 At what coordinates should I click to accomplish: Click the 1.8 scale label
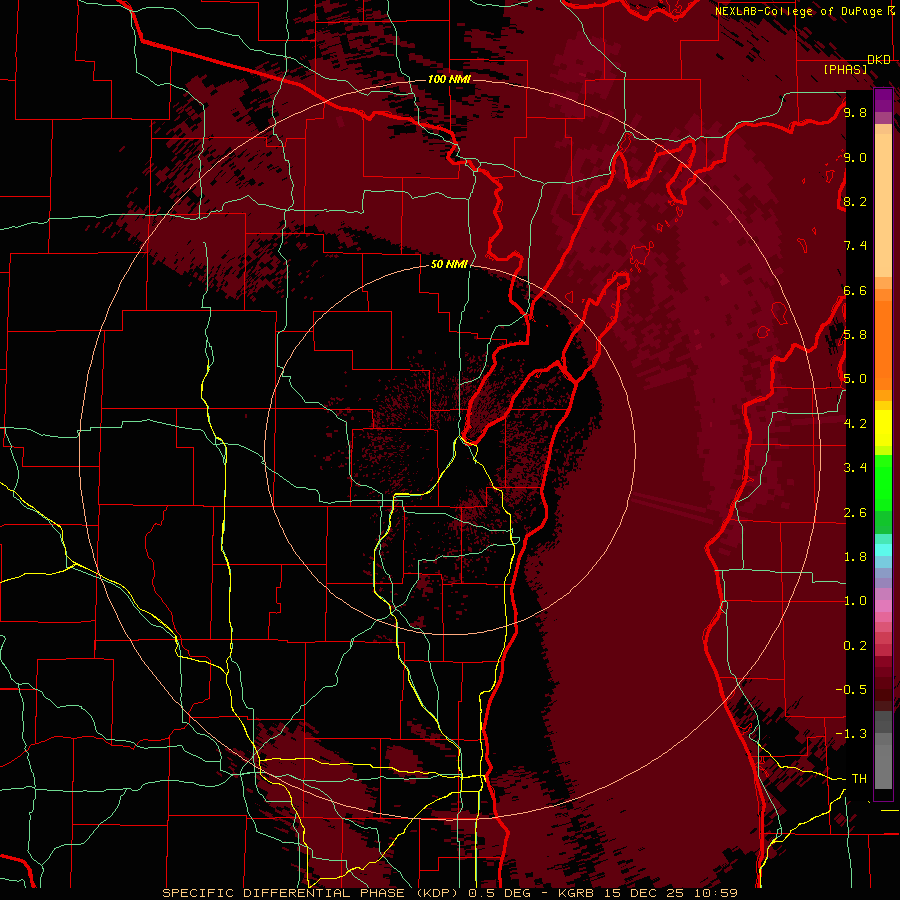tap(855, 557)
